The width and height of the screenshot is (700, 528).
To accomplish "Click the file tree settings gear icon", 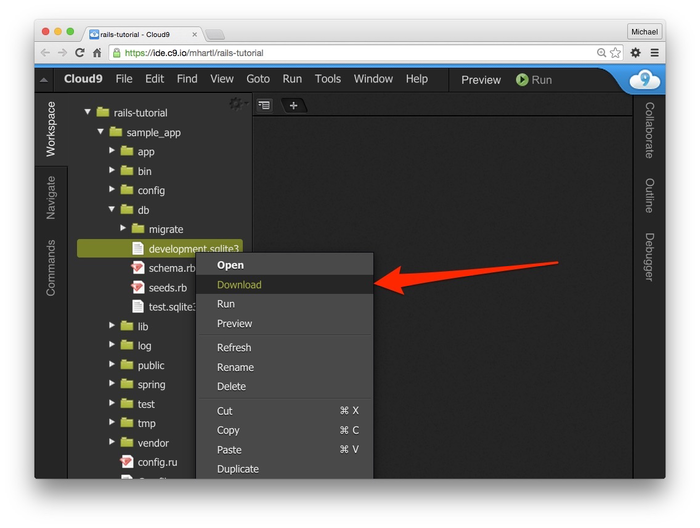I will click(235, 103).
